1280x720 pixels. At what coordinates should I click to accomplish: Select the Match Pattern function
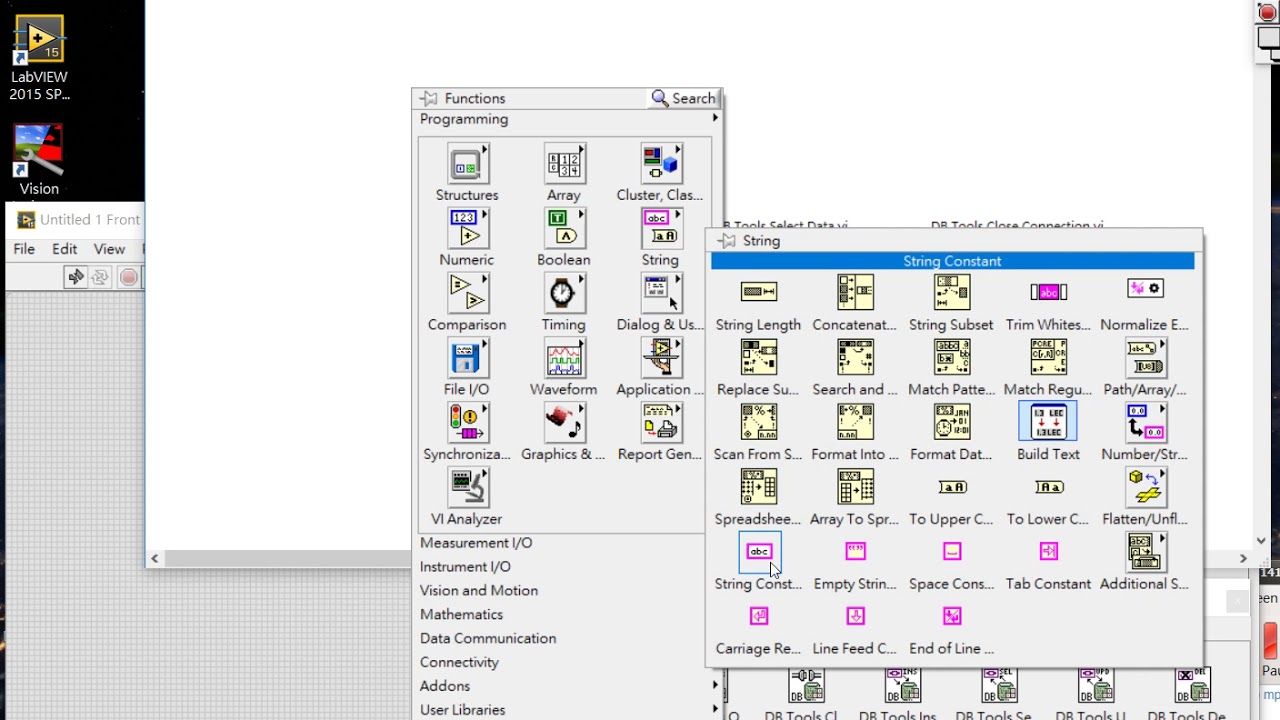pos(952,357)
